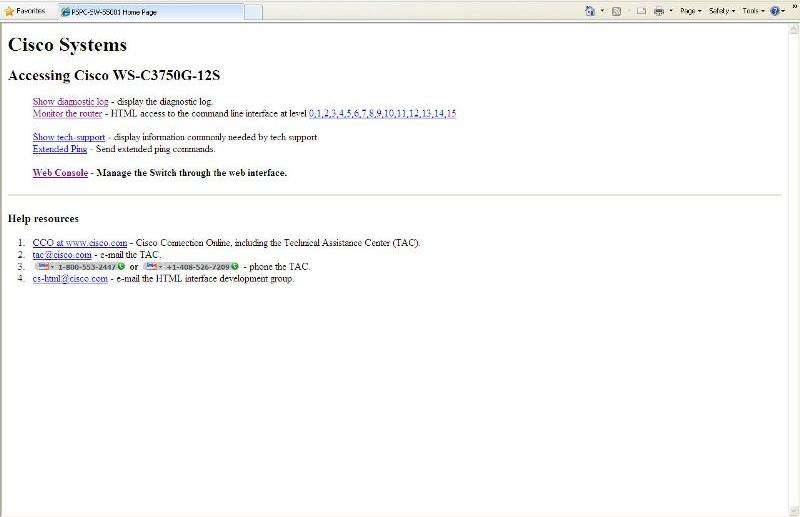Click the vertical scrollbar up arrow
Viewport: 800px width, 517px height.
pos(794,29)
